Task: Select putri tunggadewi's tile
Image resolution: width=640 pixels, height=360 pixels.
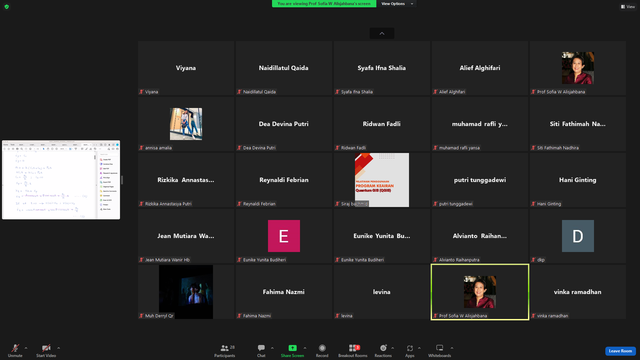Action: click(480, 180)
